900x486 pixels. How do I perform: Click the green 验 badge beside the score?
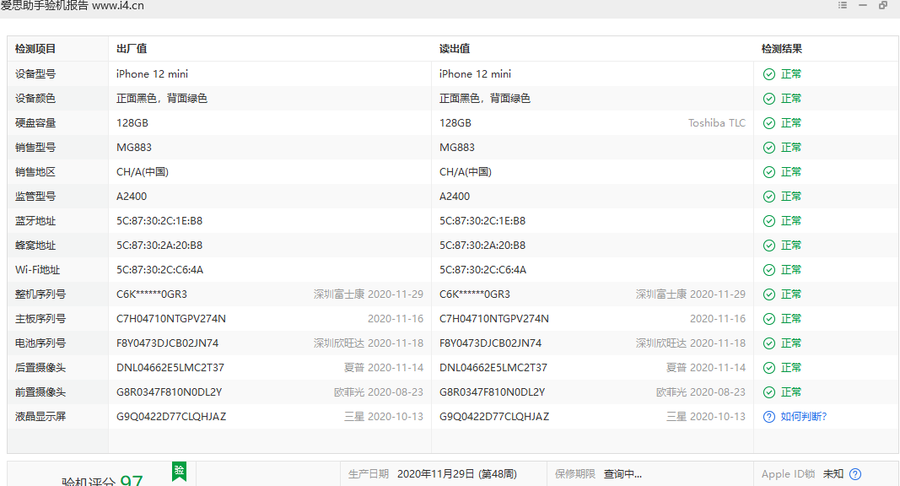pos(179,470)
